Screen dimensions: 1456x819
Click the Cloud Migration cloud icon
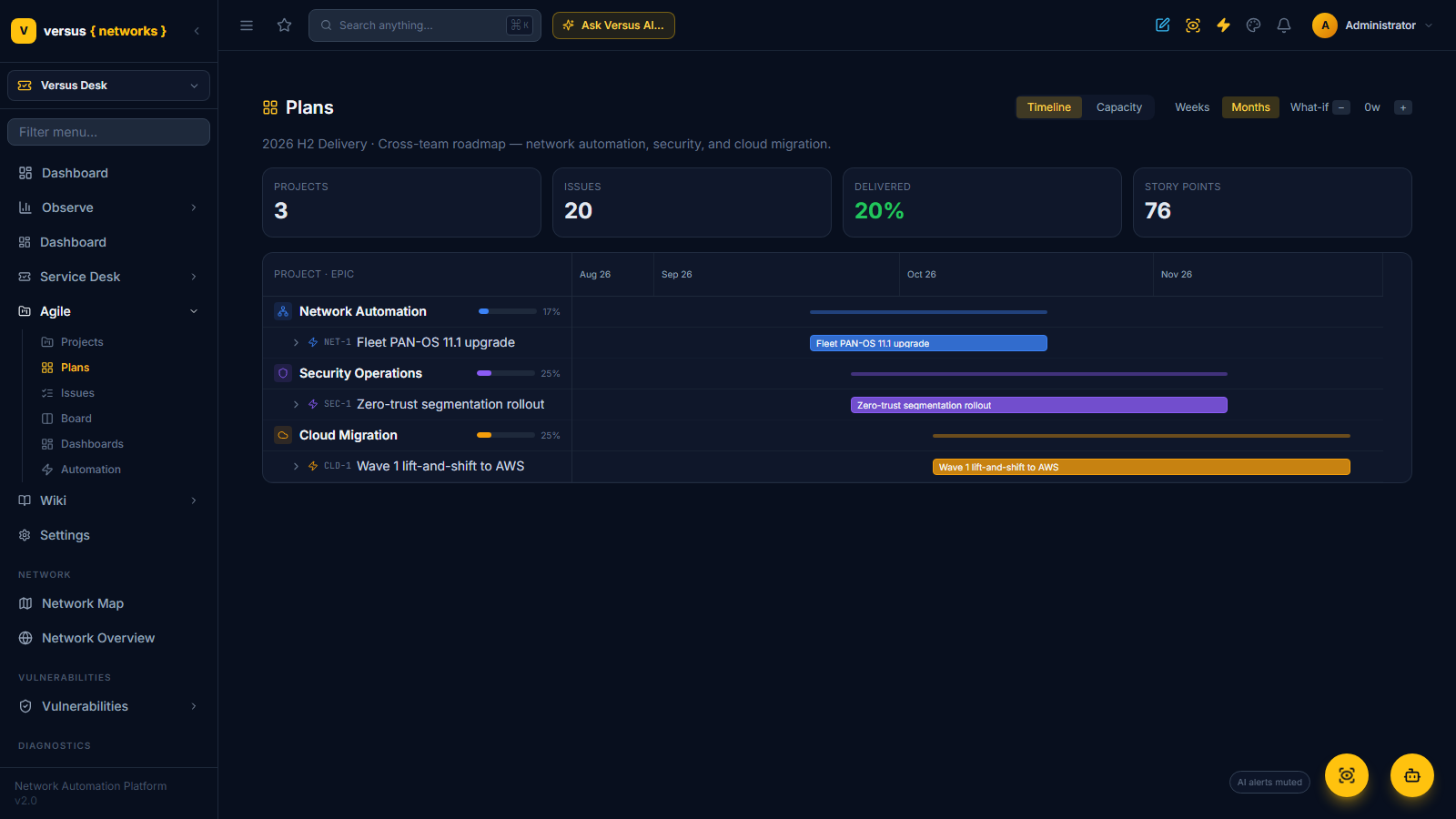[283, 435]
